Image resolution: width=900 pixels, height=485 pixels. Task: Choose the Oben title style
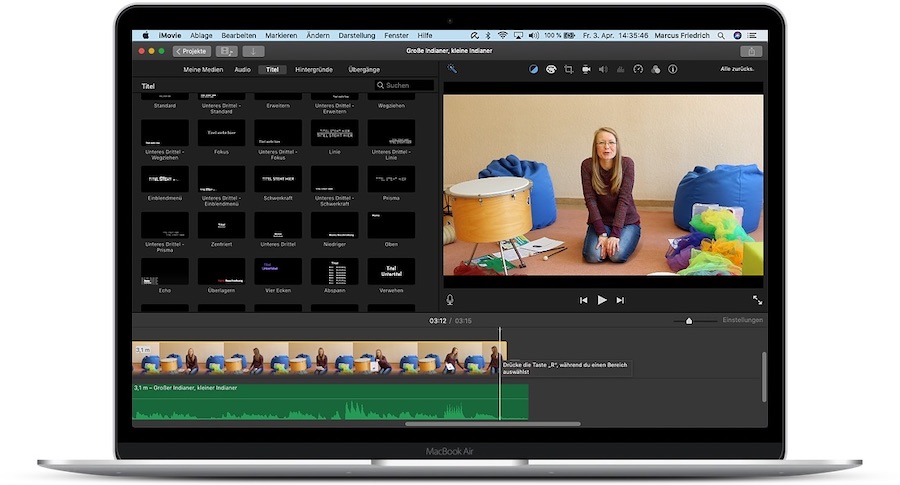coord(391,226)
